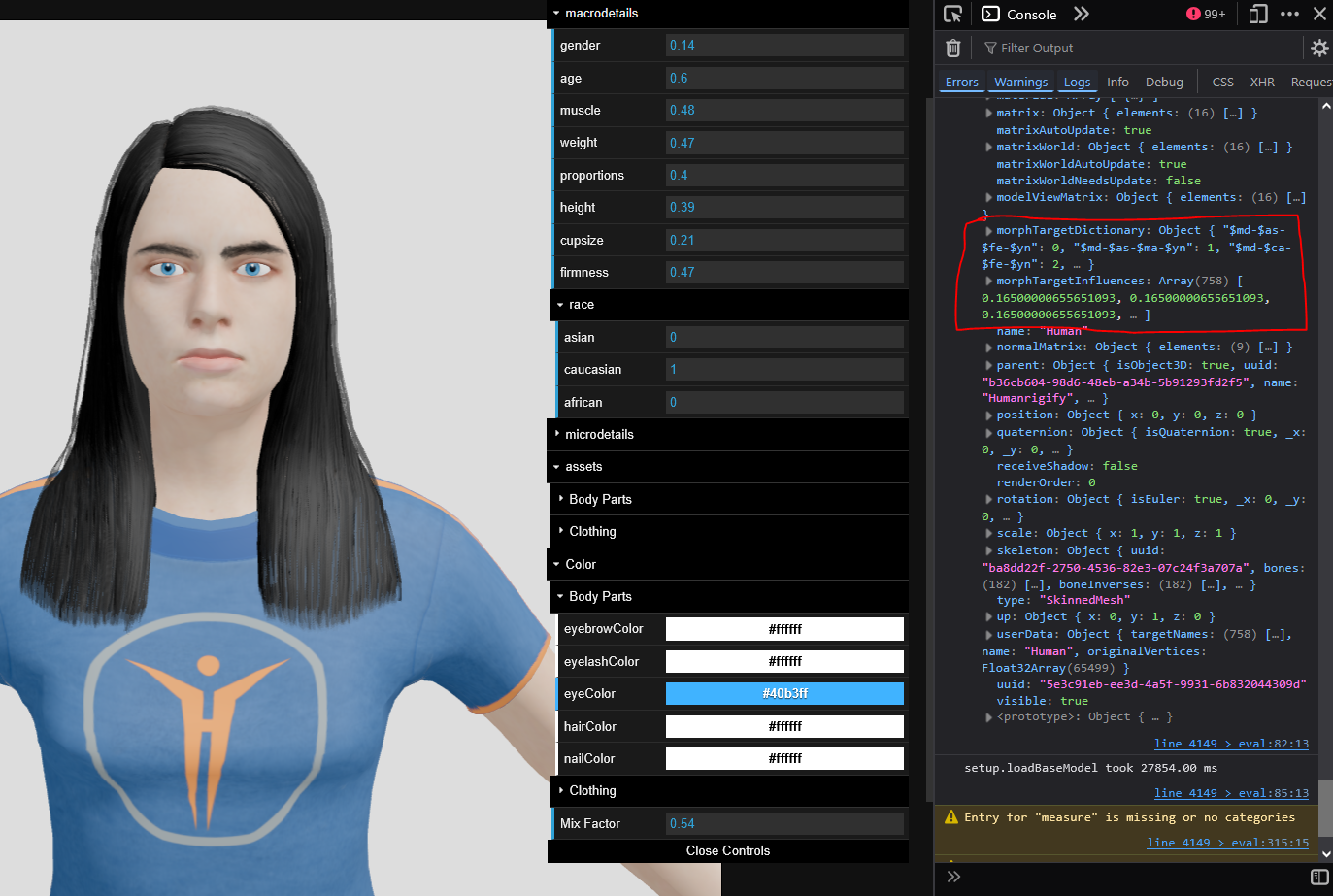Screen dimensions: 1333x896
Task: Click the console scrollbar up arrow
Action: [x=1325, y=106]
